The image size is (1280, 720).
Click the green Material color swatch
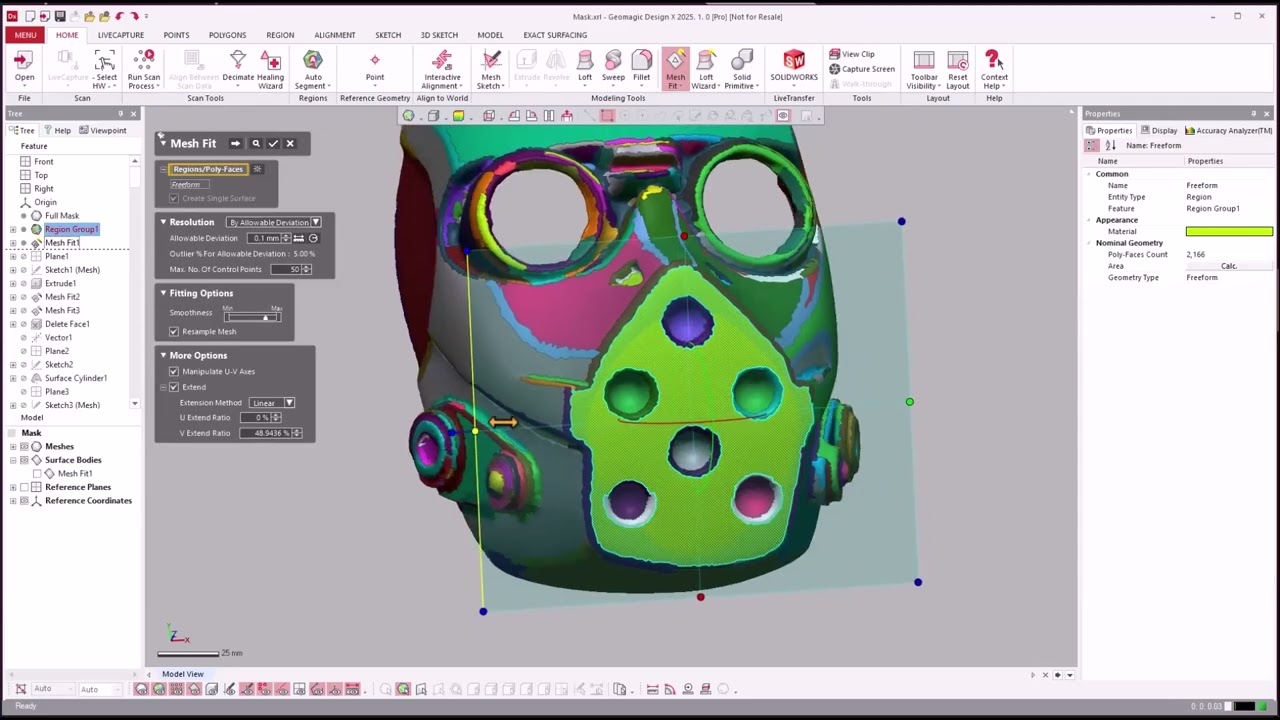click(x=1229, y=231)
